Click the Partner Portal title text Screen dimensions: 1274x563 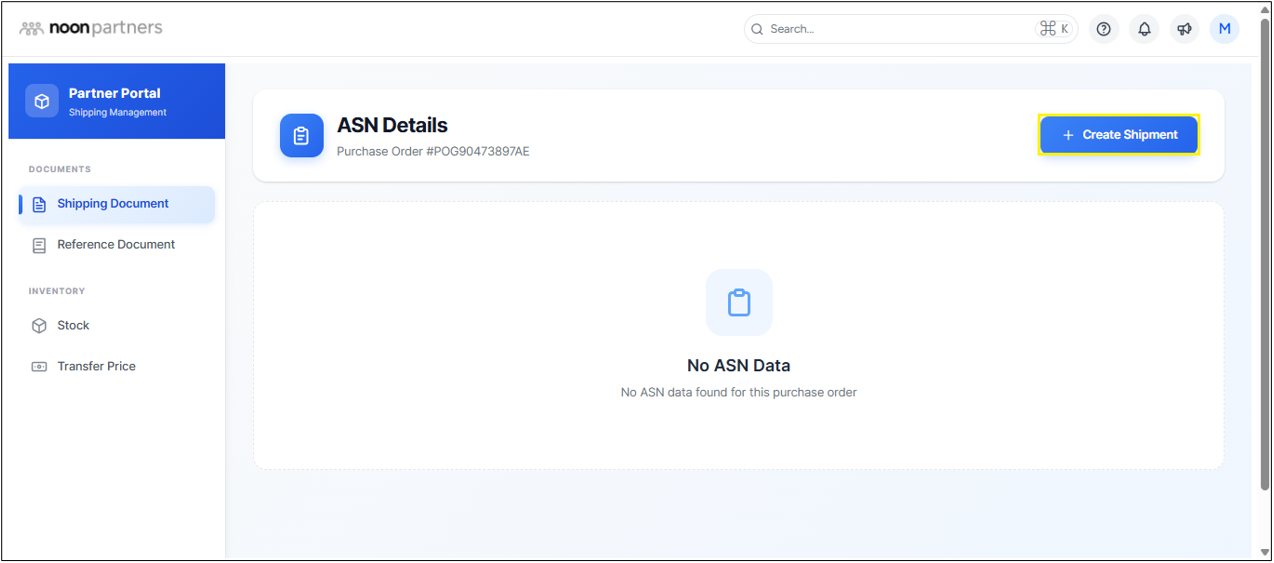(114, 93)
